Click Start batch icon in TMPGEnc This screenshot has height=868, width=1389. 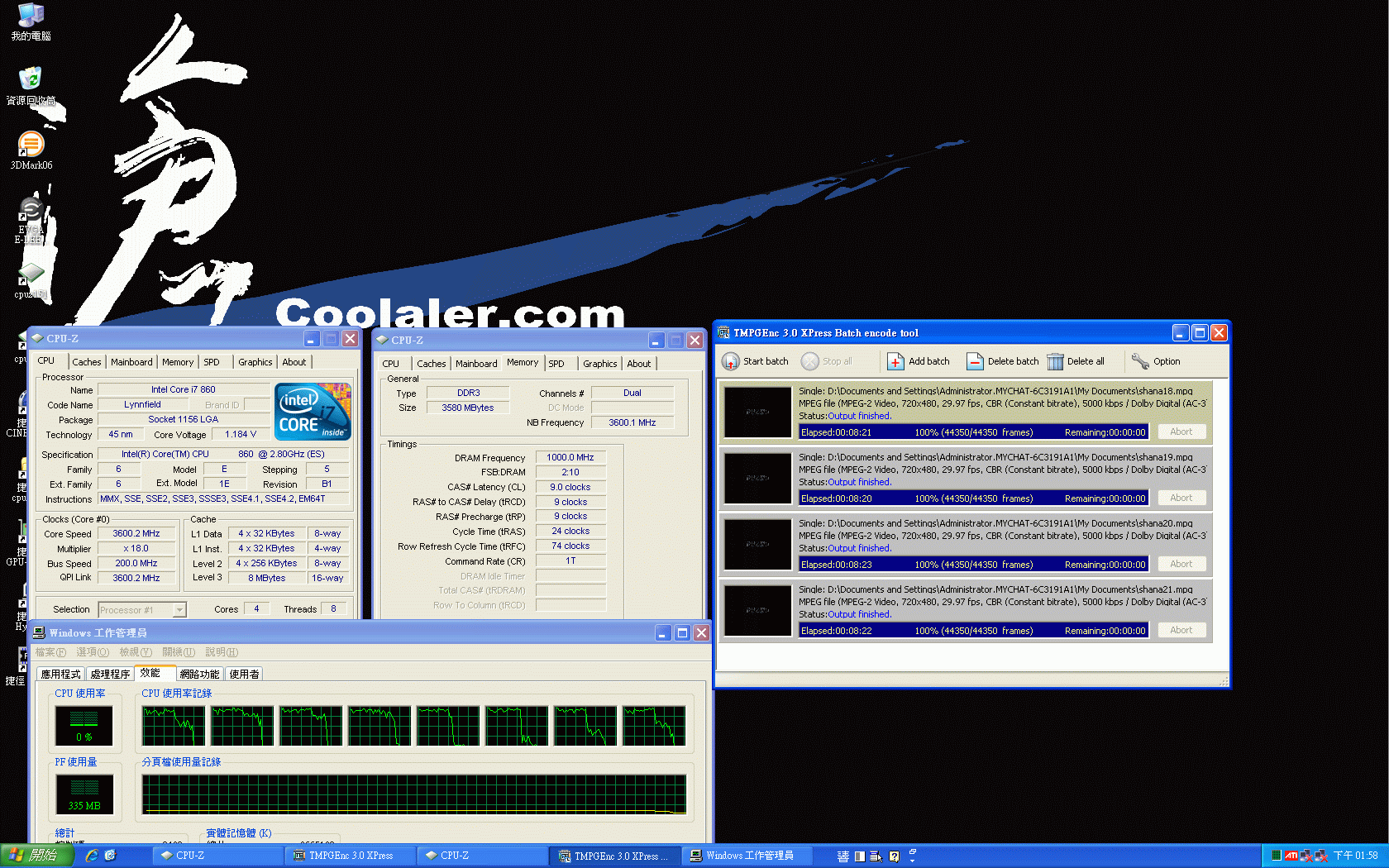pyautogui.click(x=731, y=361)
